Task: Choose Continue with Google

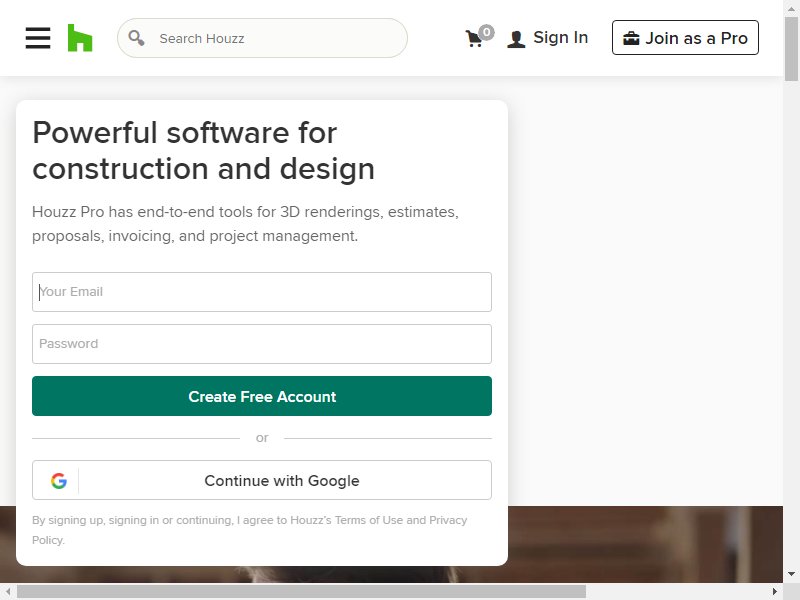Action: click(x=262, y=481)
